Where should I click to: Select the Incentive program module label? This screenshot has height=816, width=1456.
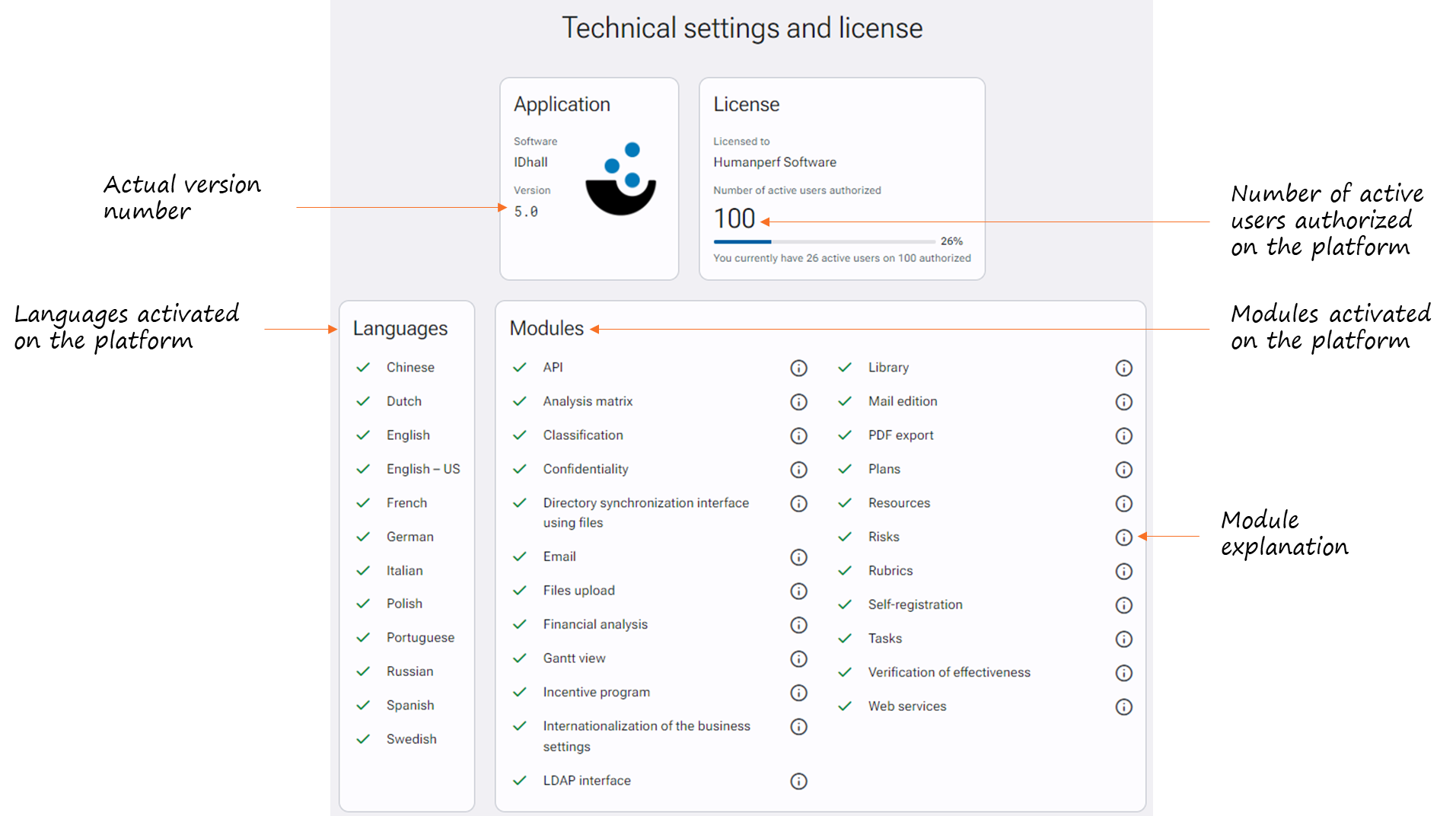click(596, 693)
